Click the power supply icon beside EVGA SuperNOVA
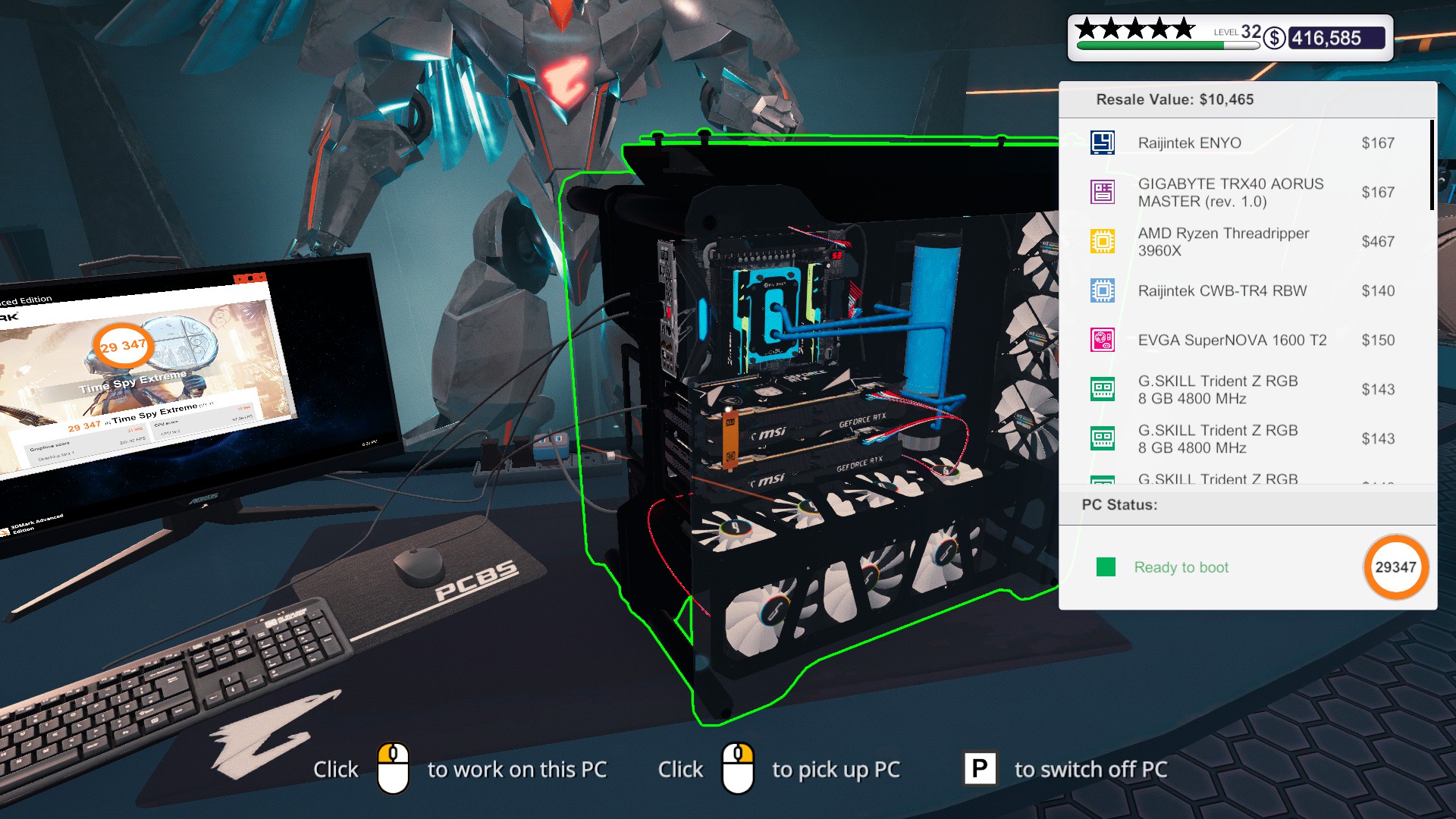 (x=1103, y=340)
